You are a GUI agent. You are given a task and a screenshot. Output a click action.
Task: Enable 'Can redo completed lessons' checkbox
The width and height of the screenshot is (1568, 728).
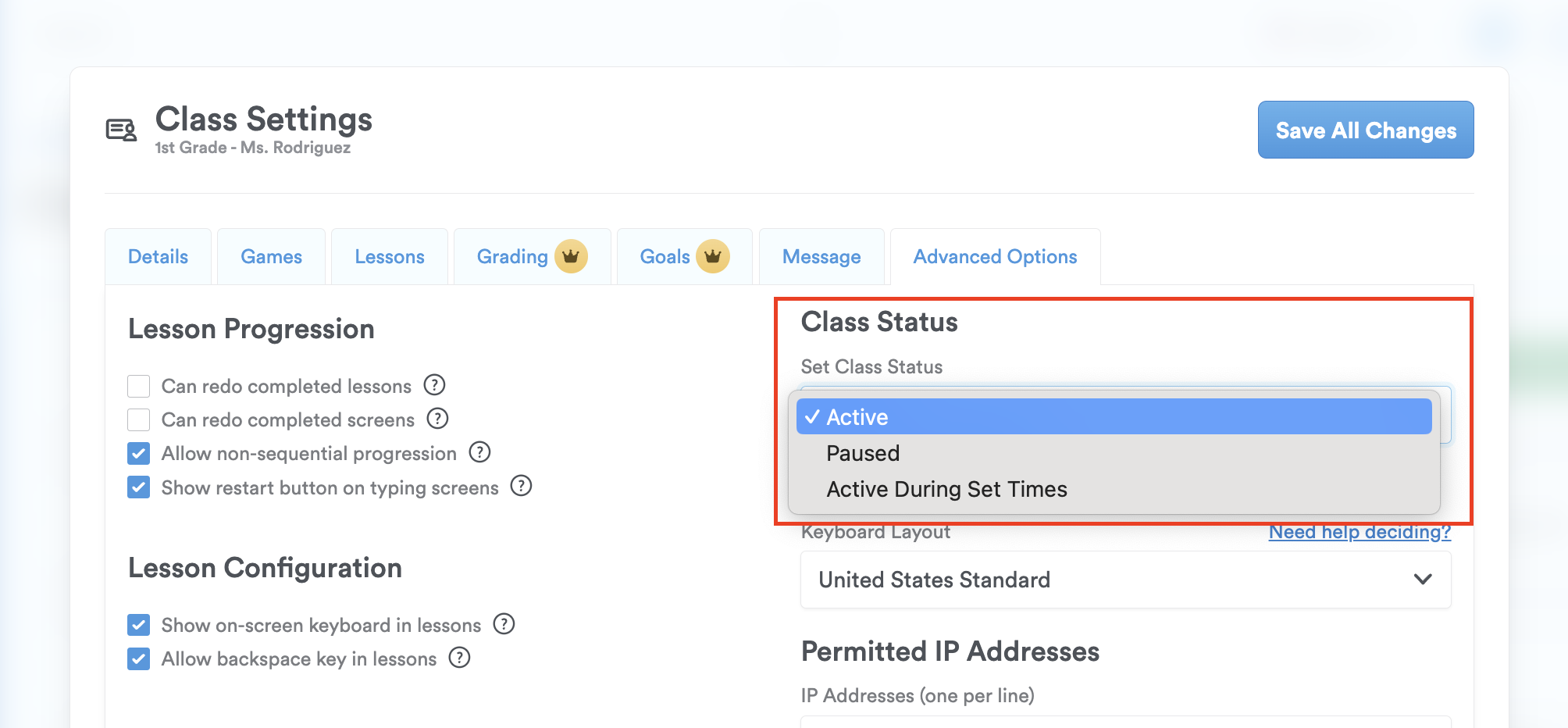click(x=139, y=386)
